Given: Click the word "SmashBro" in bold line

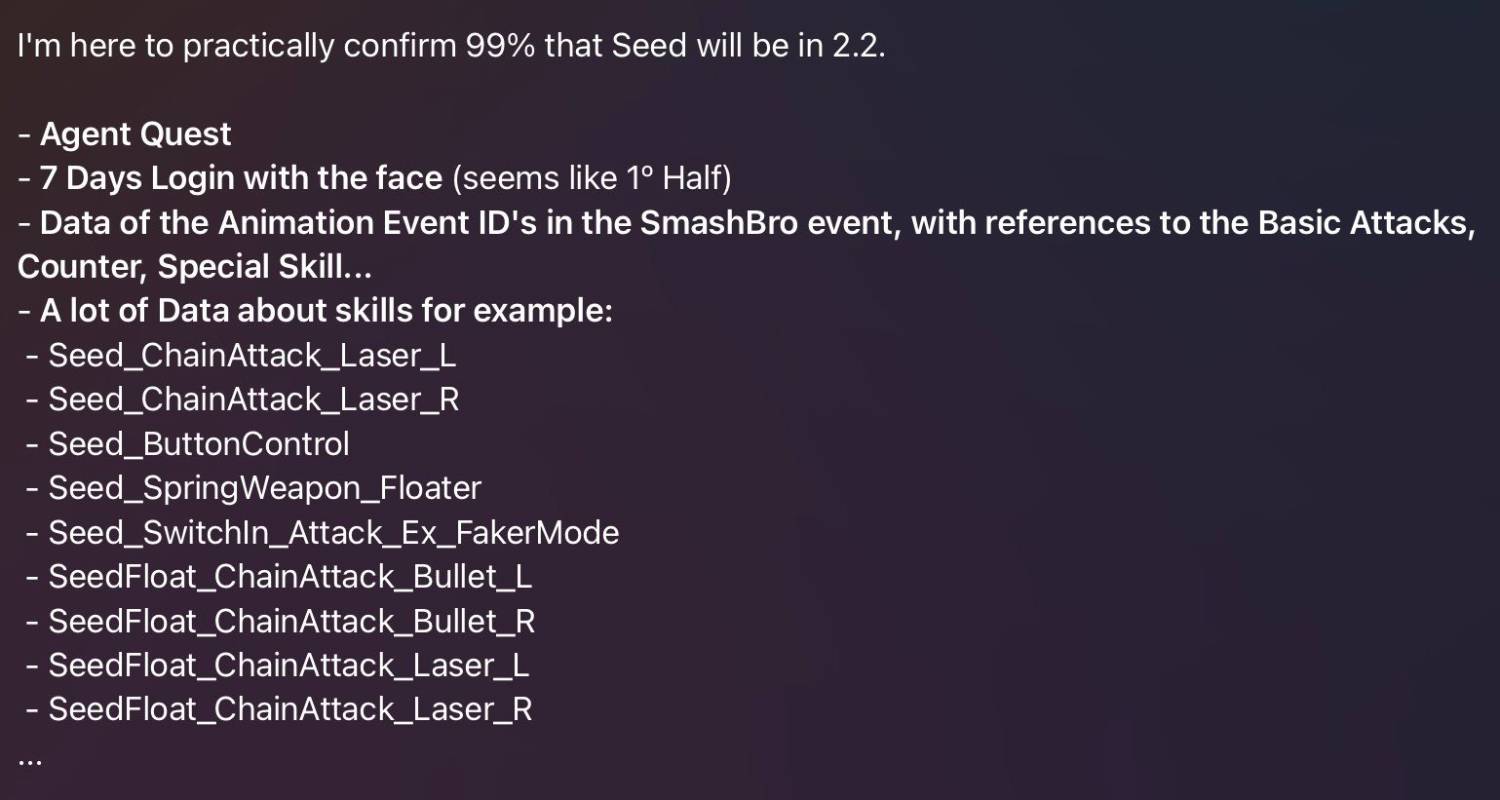Looking at the screenshot, I should pos(718,223).
